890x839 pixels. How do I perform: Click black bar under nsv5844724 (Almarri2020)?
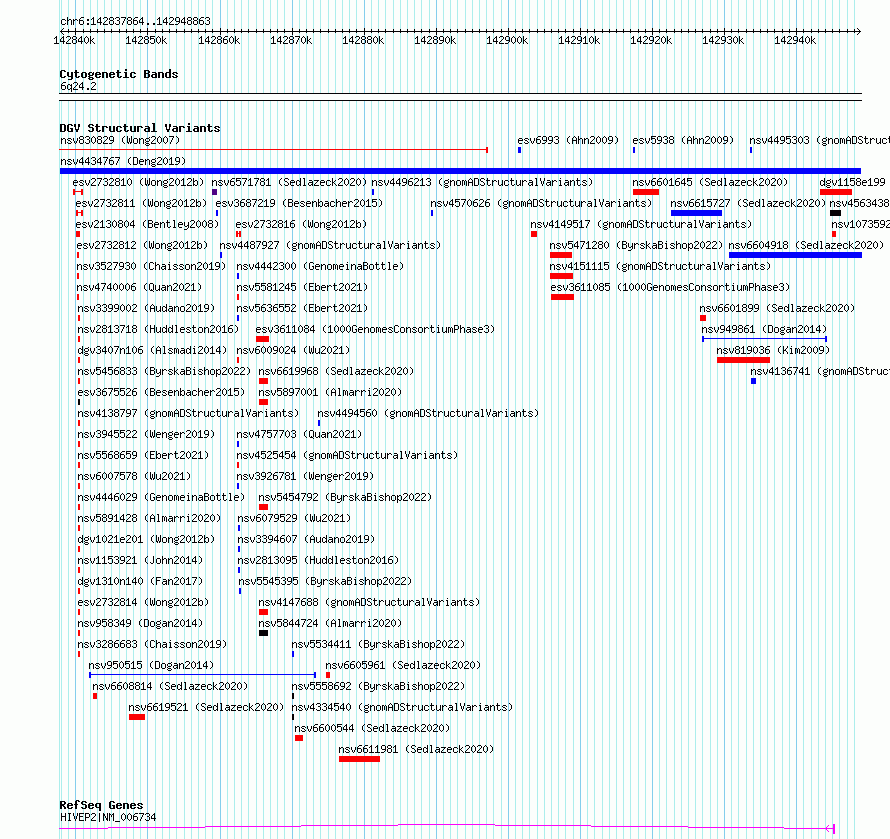(x=263, y=633)
